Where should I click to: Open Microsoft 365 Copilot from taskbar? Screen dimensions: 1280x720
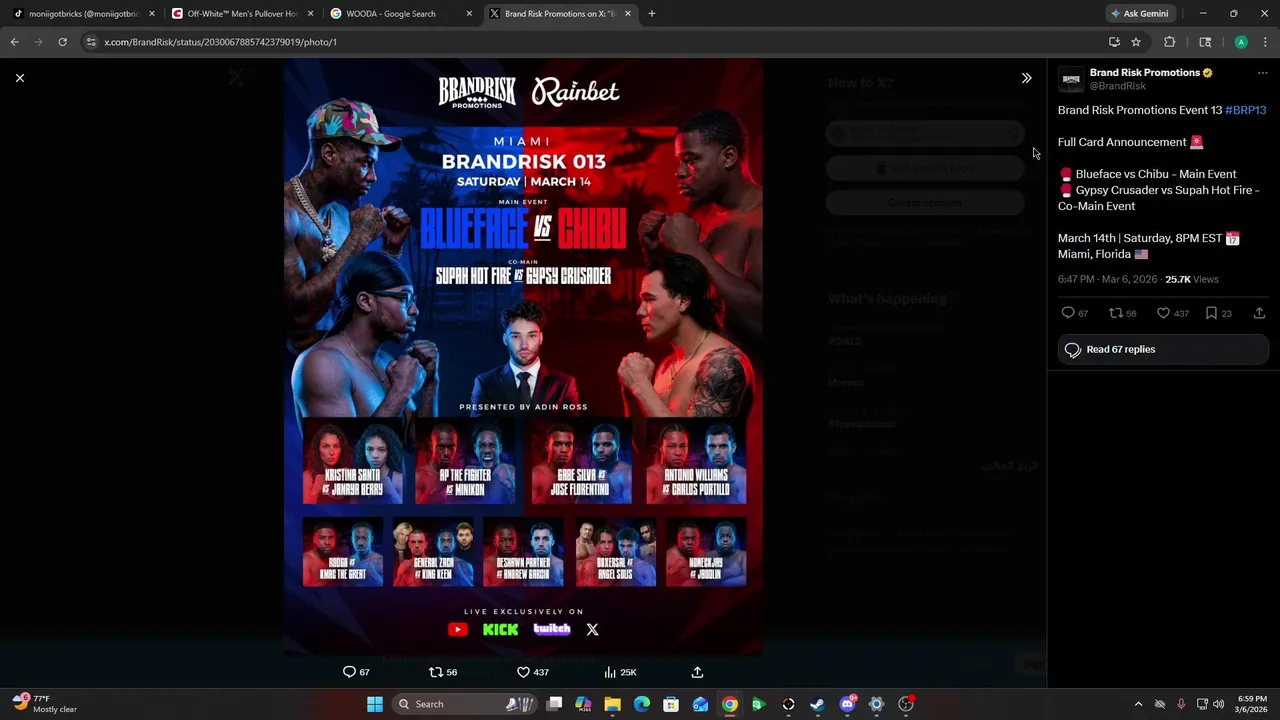click(x=583, y=704)
